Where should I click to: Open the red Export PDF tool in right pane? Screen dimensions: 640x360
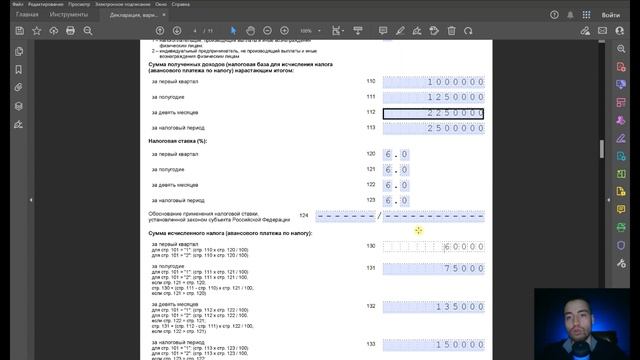pos(621,67)
